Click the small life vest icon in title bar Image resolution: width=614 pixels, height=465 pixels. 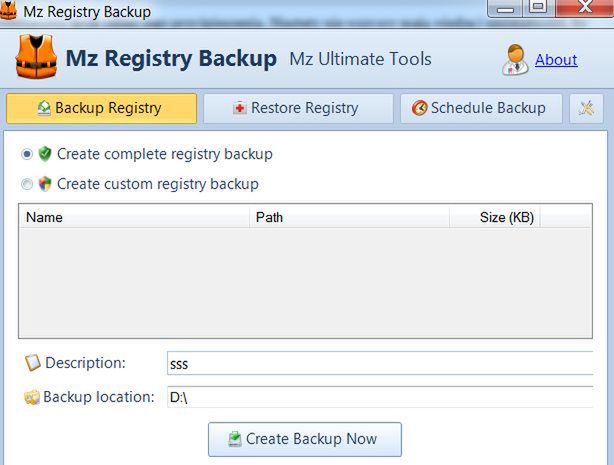tap(8, 11)
